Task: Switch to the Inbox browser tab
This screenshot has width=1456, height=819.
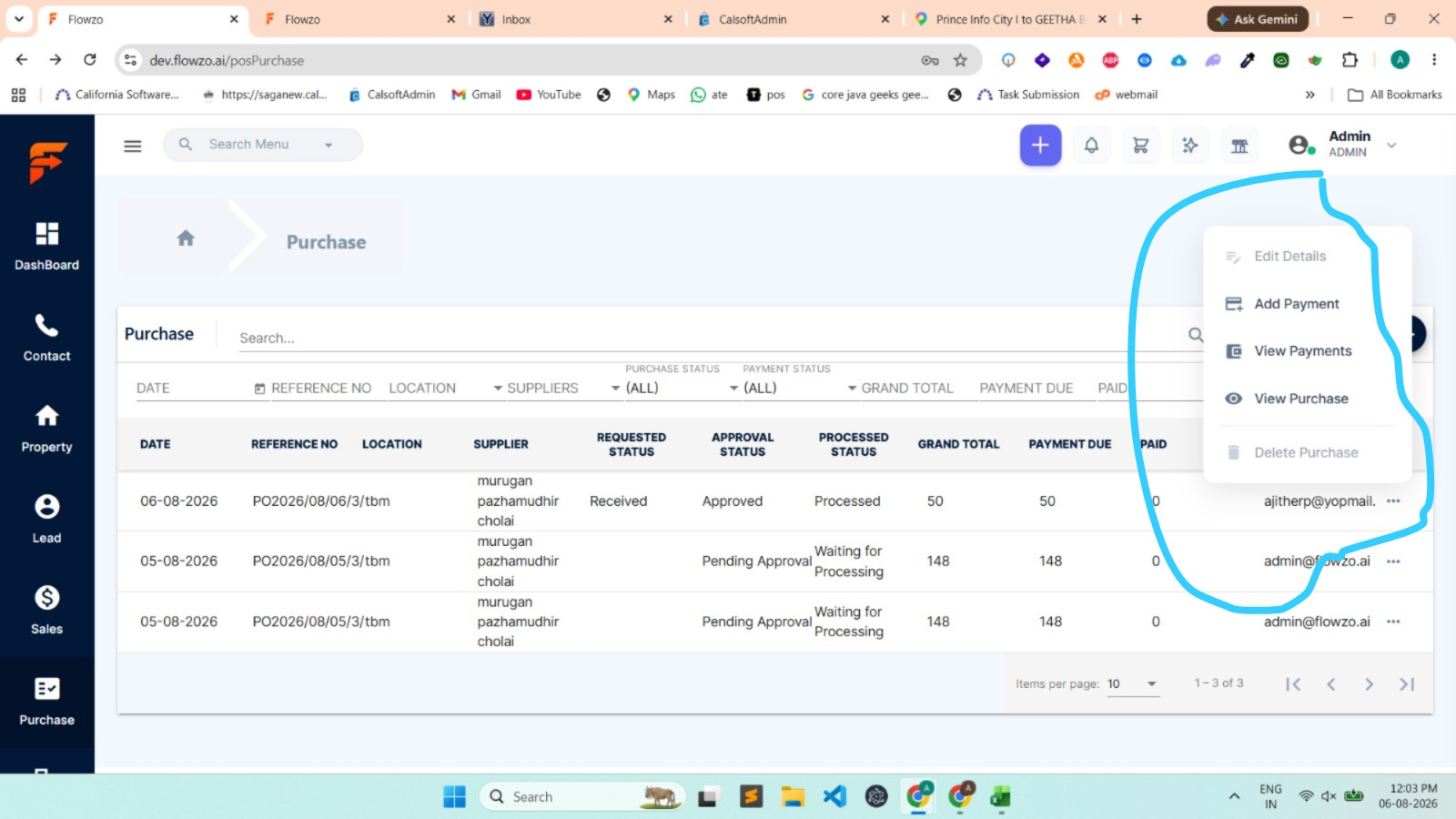Action: 575,19
